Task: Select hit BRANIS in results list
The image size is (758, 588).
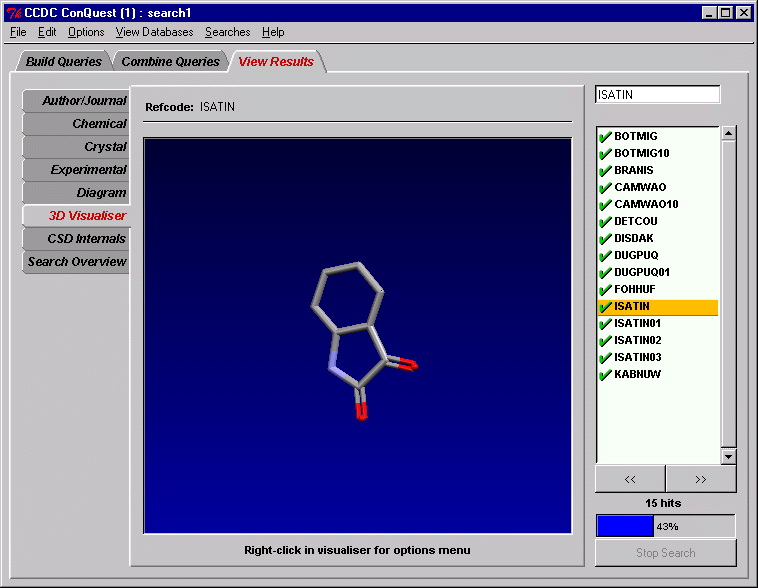Action: 634,170
